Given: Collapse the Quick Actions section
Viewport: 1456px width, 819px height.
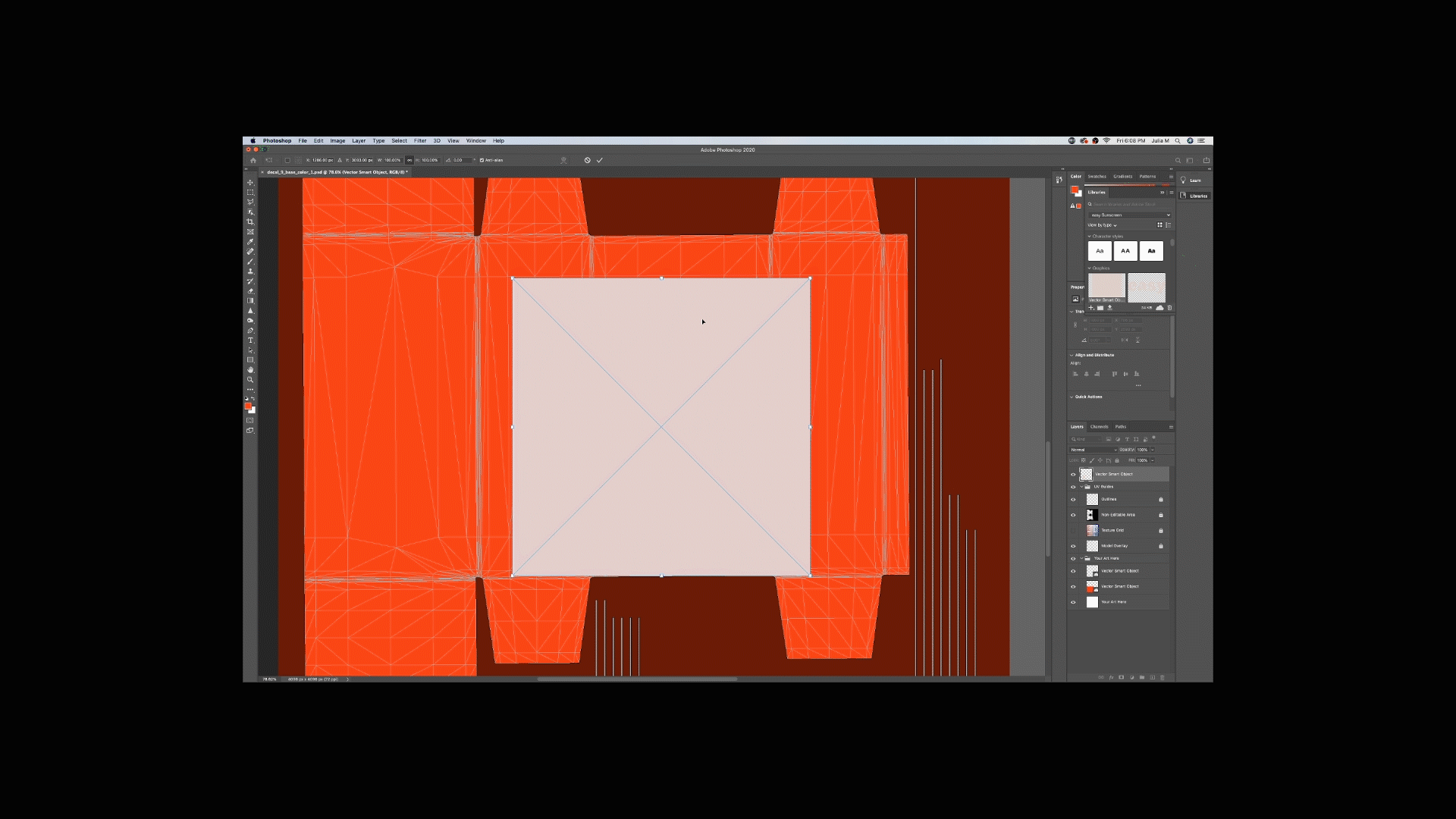Looking at the screenshot, I should coord(1072,397).
